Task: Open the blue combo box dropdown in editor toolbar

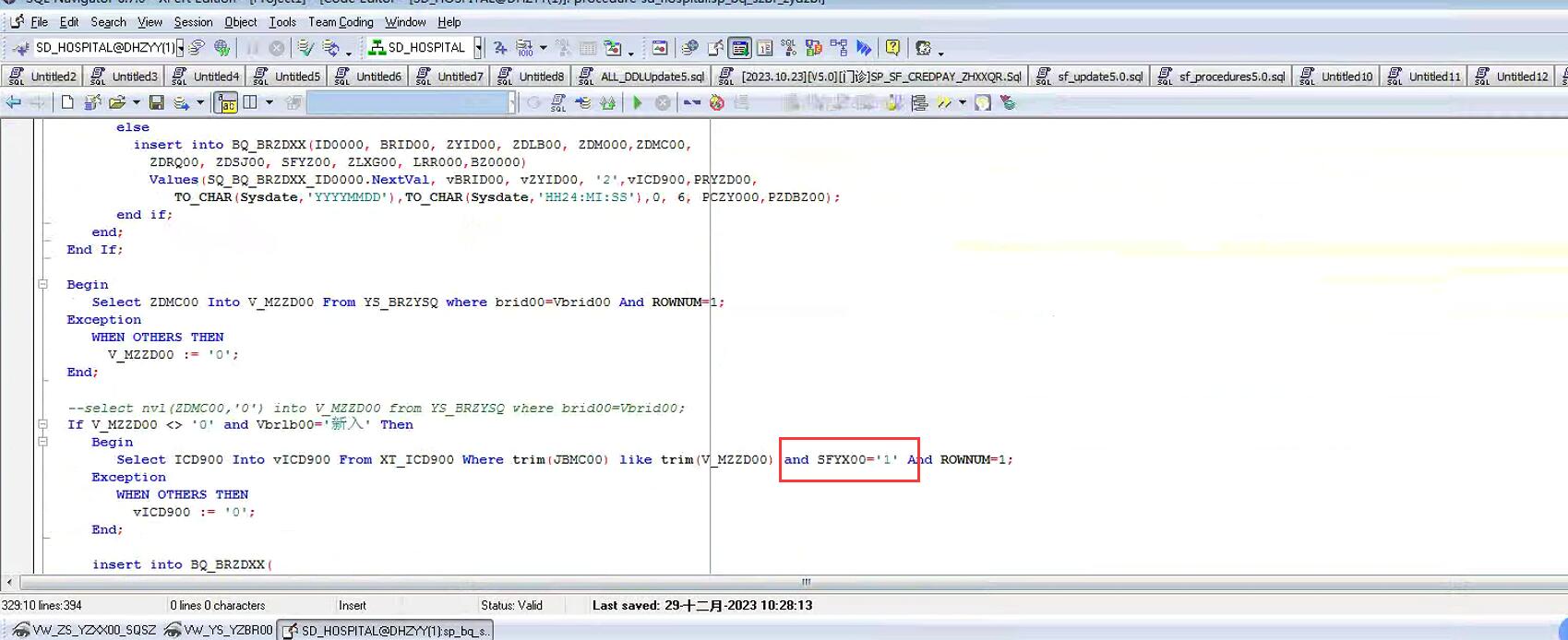Action: 512,102
